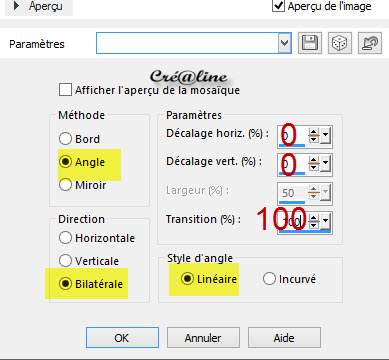Image resolution: width=389 pixels, height=360 pixels.
Task: Toggle Aperçu de l'image checkbox
Action: [278, 6]
